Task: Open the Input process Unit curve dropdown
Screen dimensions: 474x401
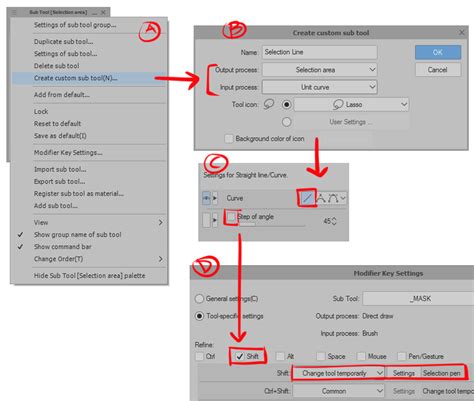Action: coord(320,87)
